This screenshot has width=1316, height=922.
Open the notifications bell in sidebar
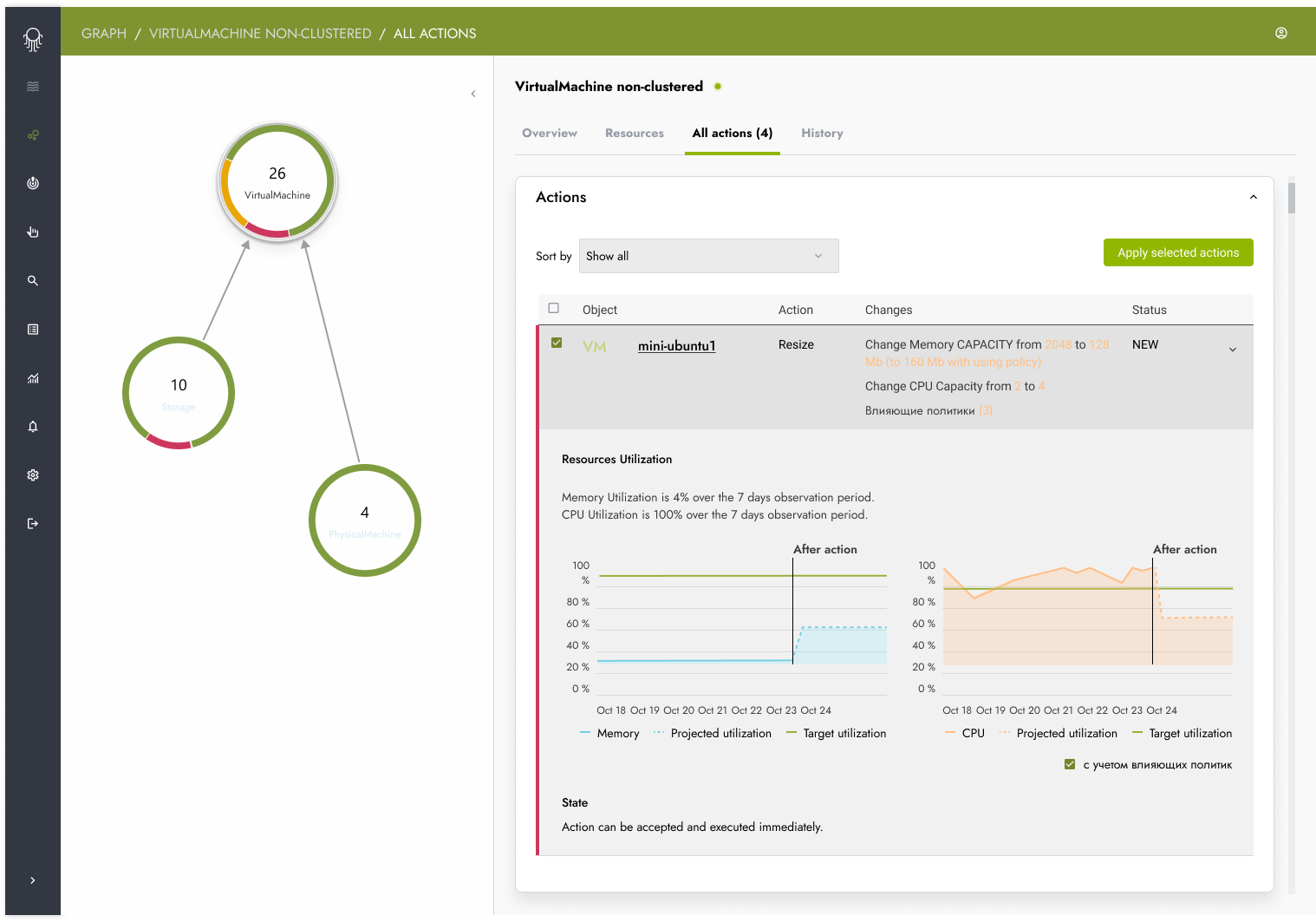click(x=33, y=427)
